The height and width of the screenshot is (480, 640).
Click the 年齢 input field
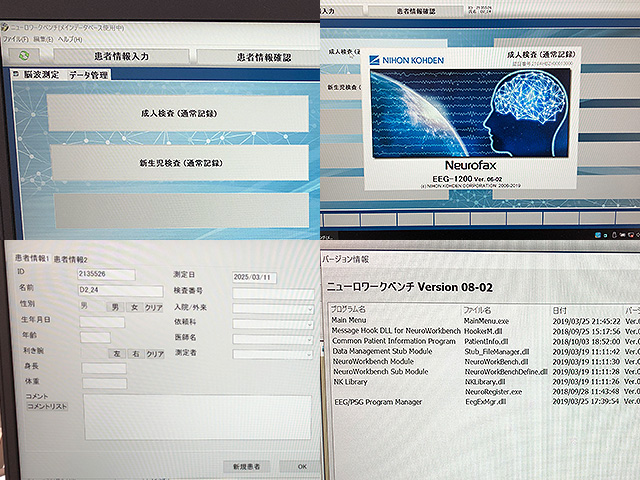[96, 337]
